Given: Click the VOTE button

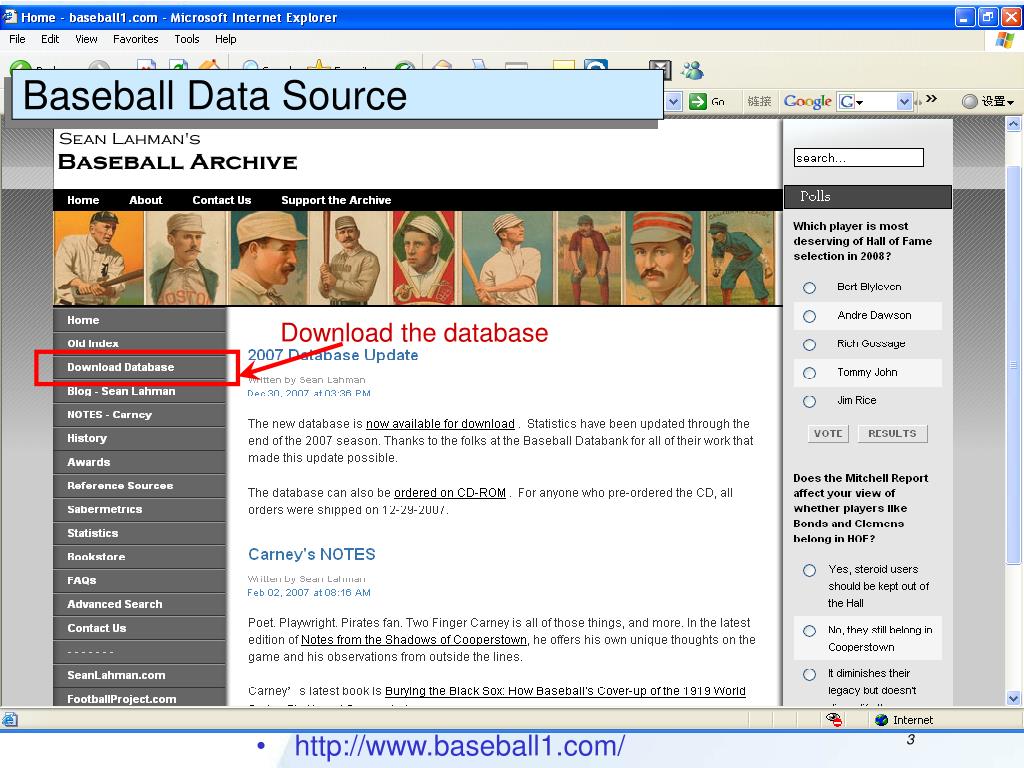Looking at the screenshot, I should [828, 434].
